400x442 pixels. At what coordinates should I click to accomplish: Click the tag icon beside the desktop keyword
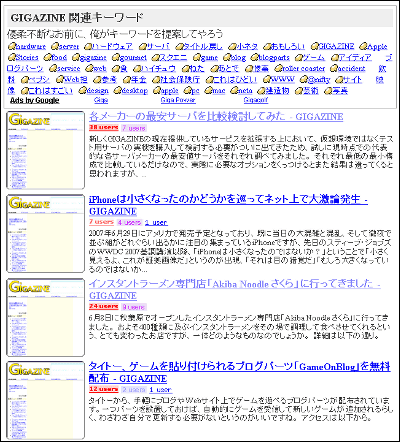(118, 90)
